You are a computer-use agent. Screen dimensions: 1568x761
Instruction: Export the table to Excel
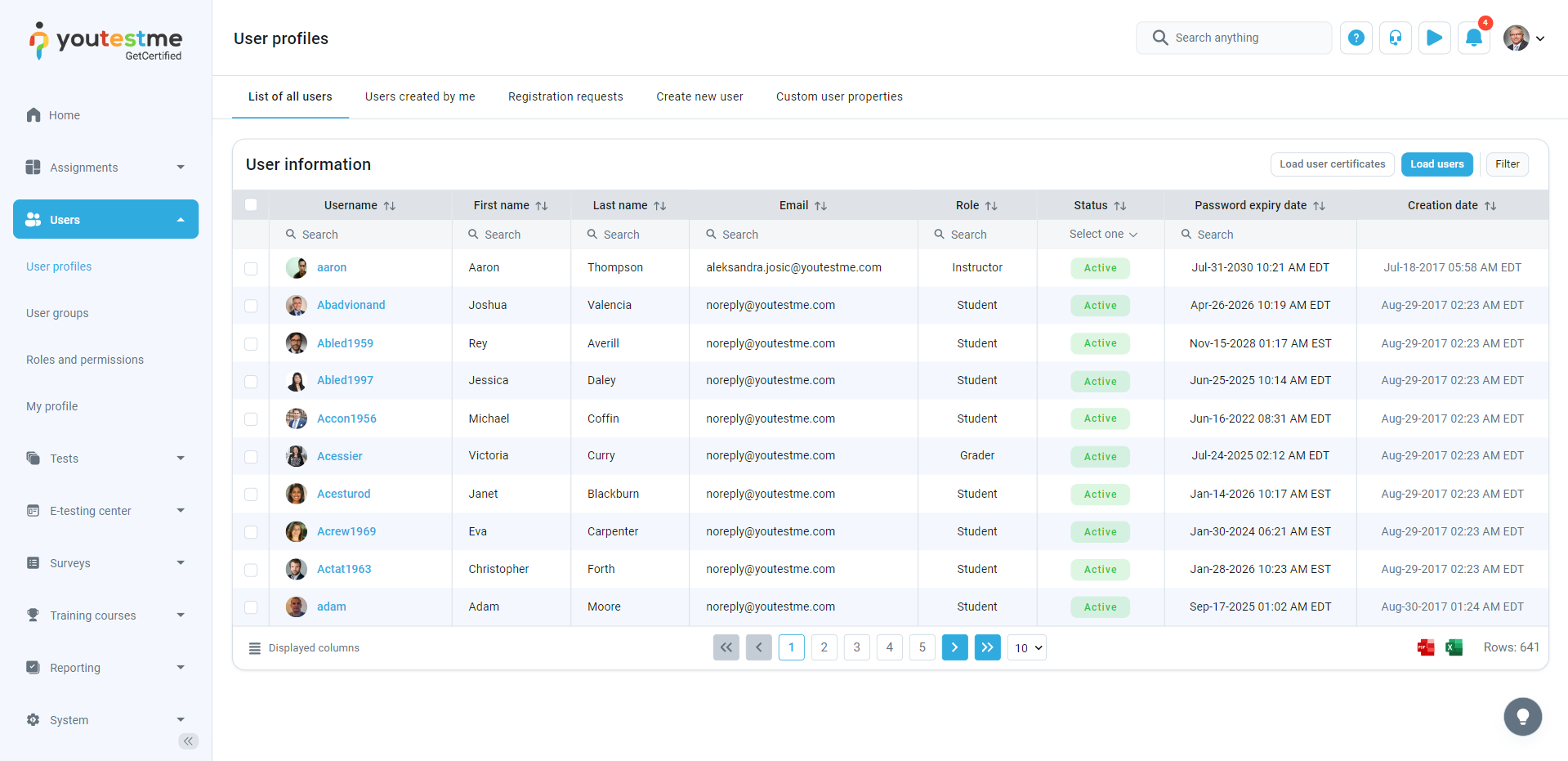pyautogui.click(x=1454, y=648)
